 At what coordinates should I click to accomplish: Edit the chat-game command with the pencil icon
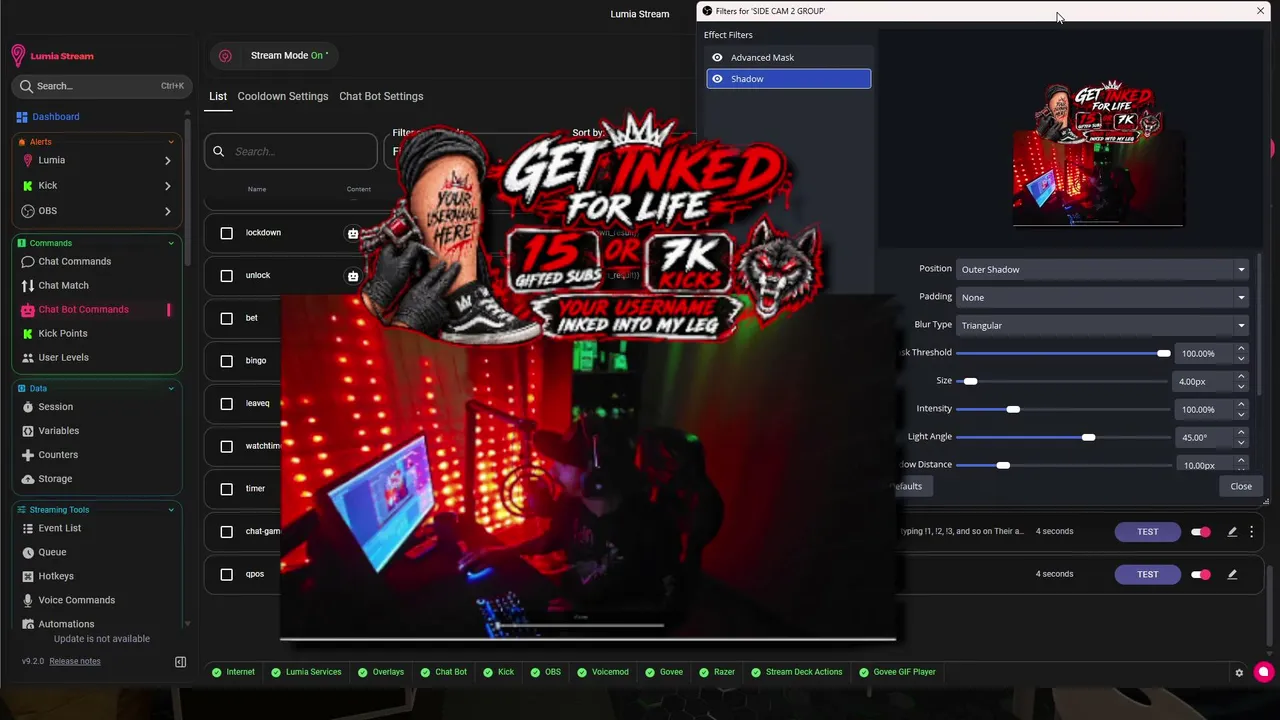(x=1232, y=532)
